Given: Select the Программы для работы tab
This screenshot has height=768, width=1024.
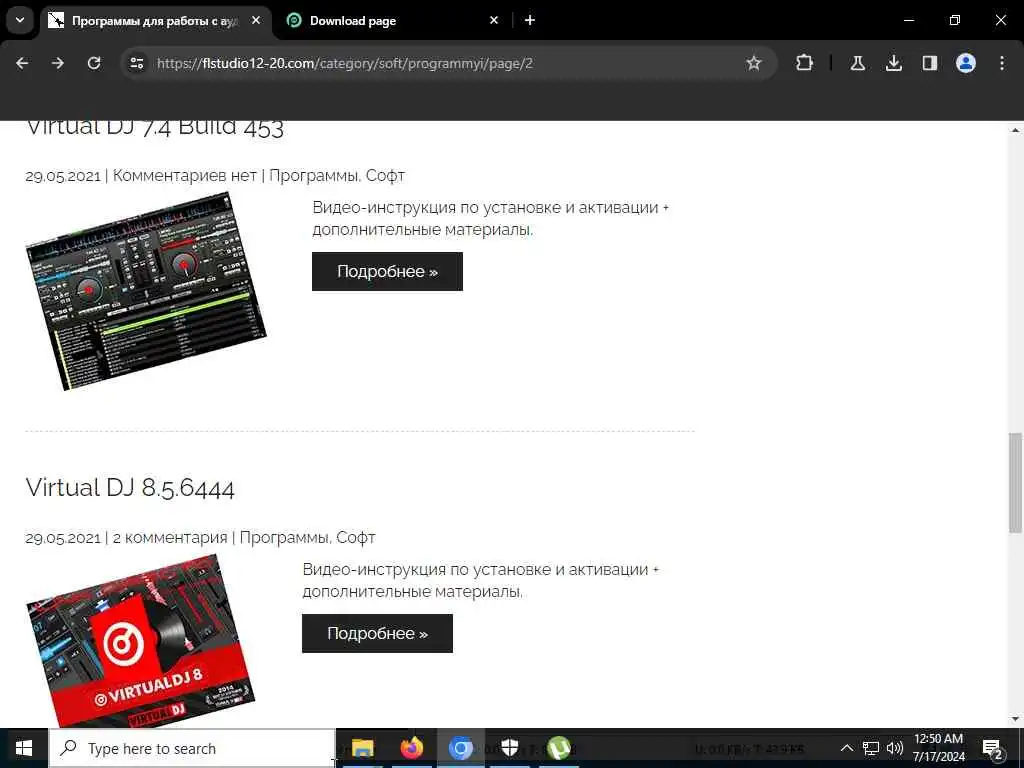Looking at the screenshot, I should [155, 21].
